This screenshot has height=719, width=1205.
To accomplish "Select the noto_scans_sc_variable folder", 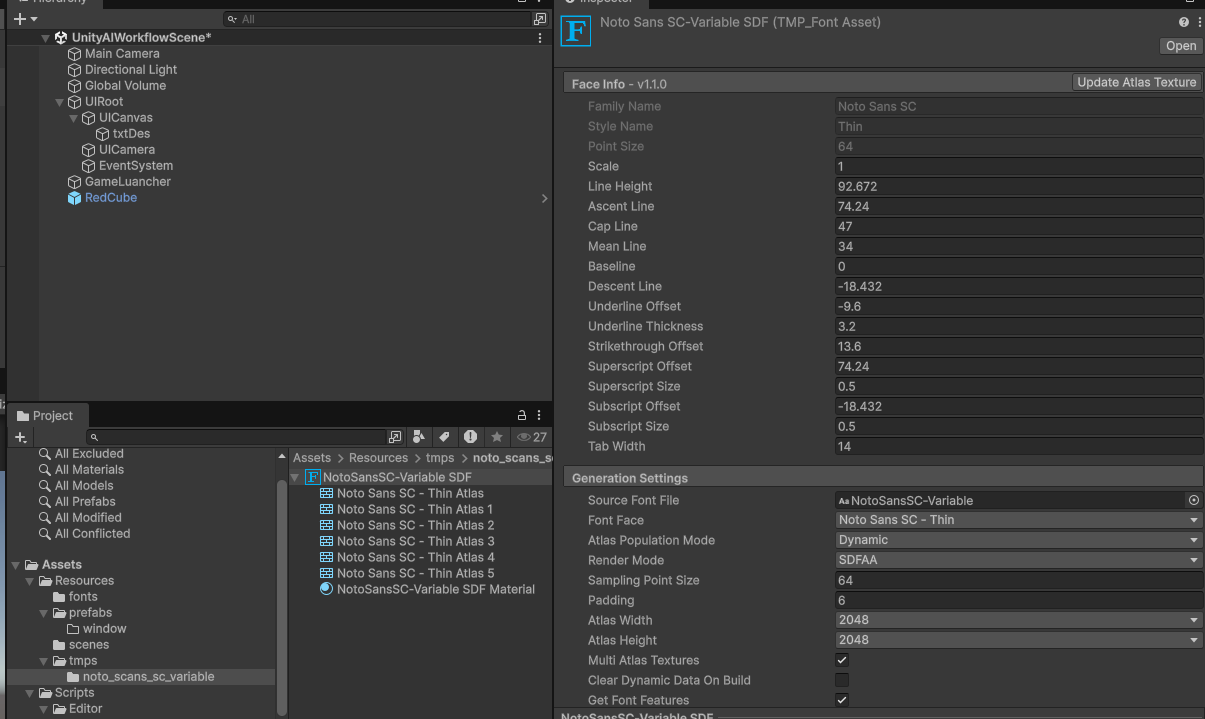I will [x=148, y=677].
